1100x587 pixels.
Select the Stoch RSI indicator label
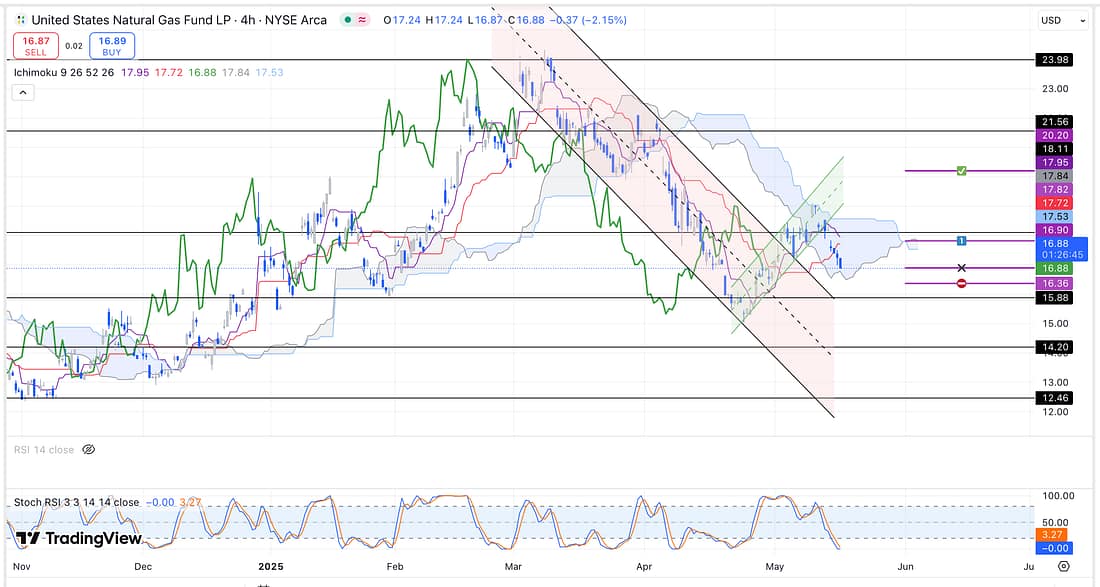(x=76, y=502)
